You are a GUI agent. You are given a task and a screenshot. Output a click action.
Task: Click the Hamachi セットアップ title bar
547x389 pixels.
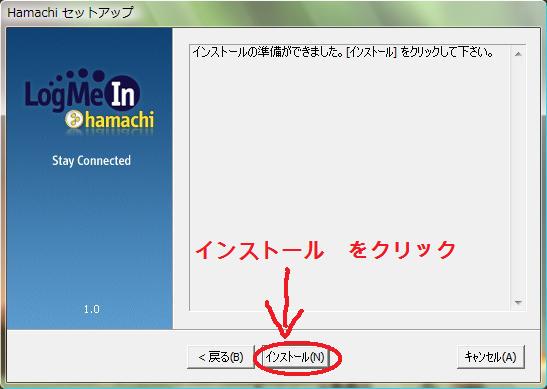274,13
